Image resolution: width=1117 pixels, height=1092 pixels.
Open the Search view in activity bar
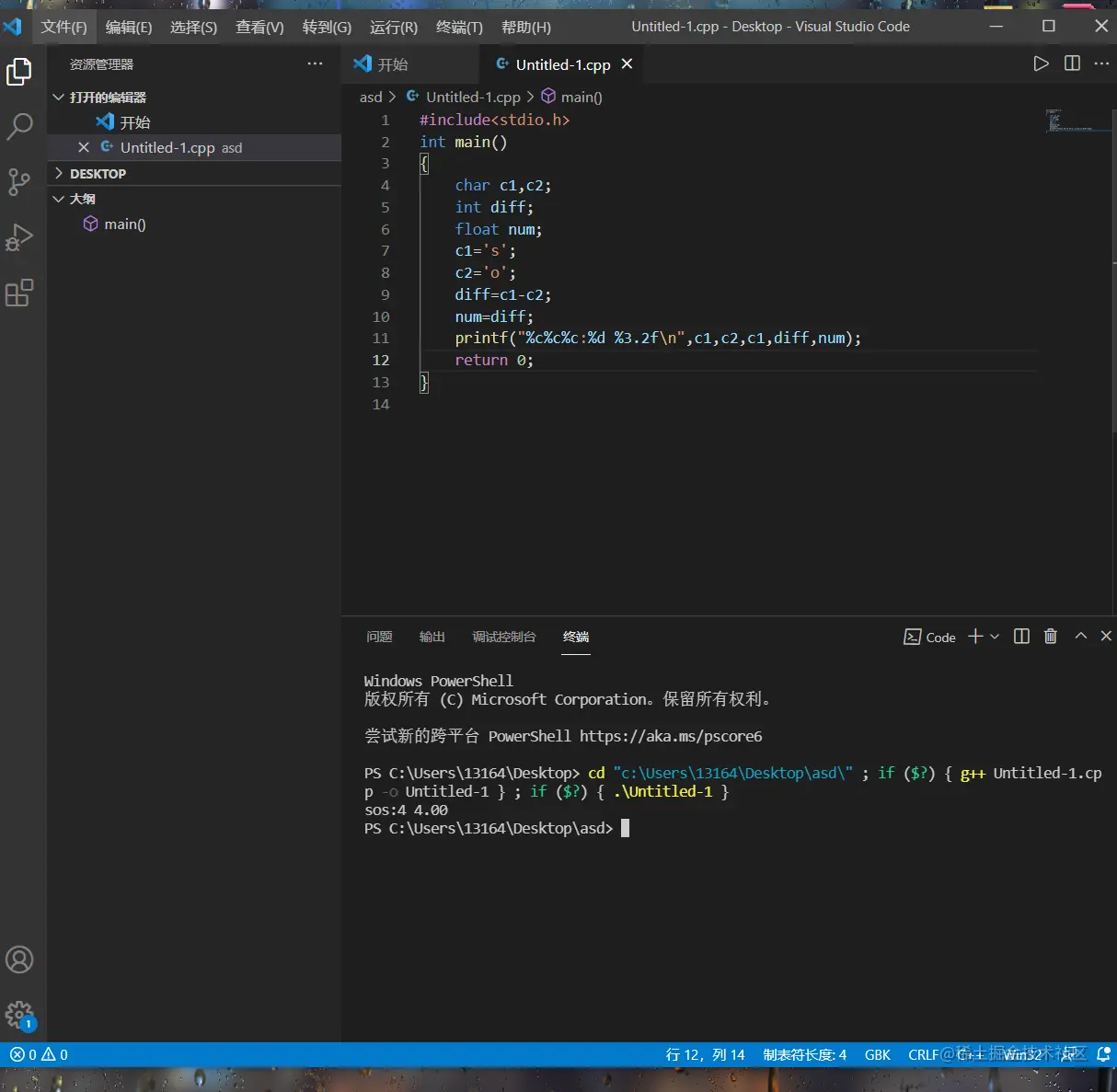pyautogui.click(x=19, y=126)
